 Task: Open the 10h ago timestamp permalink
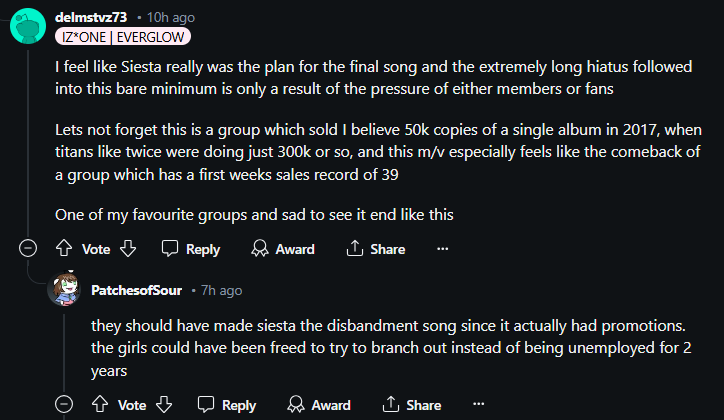[x=171, y=17]
